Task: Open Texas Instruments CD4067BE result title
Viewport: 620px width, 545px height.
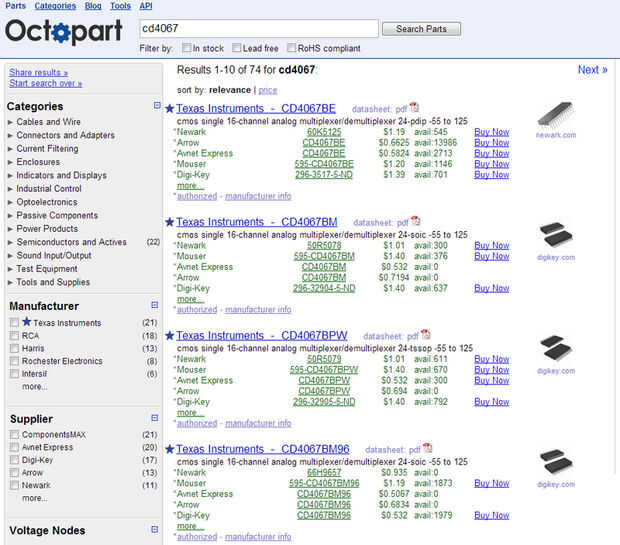Action: point(256,108)
